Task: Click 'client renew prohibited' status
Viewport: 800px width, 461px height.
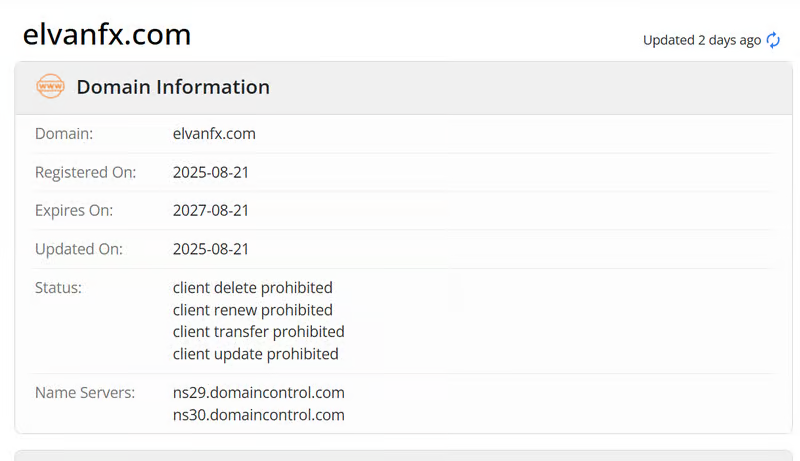Action: 252,310
